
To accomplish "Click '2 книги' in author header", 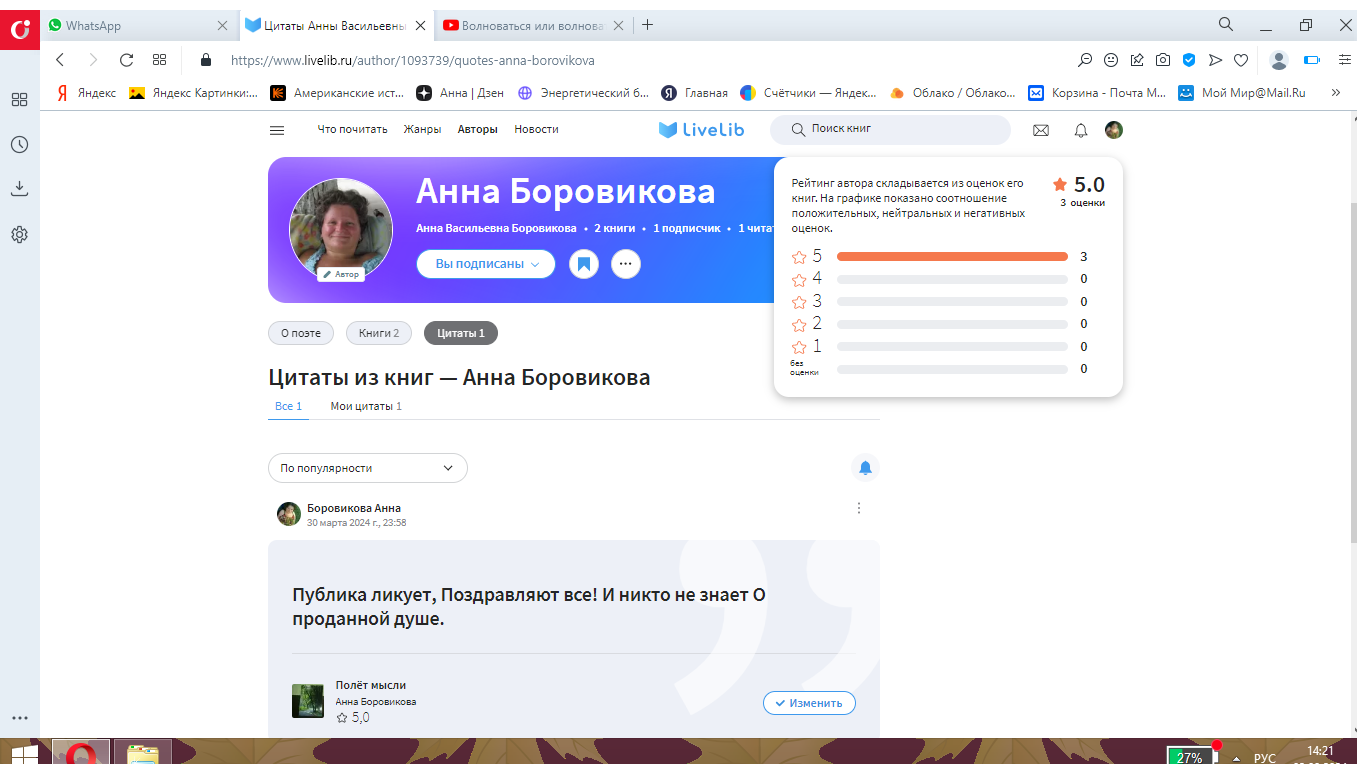I will pos(614,228).
